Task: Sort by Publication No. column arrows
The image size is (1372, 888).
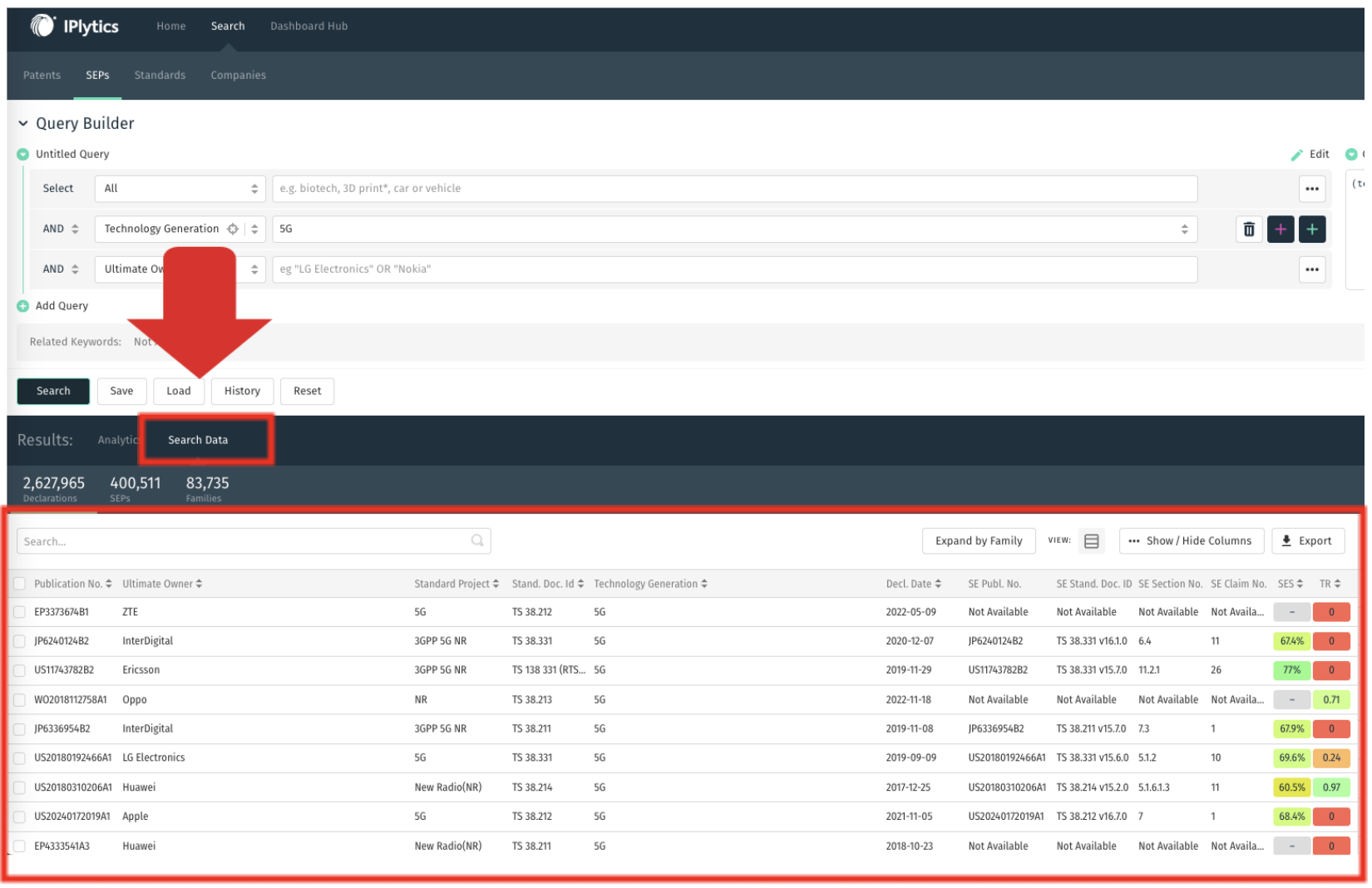Action: (x=108, y=584)
